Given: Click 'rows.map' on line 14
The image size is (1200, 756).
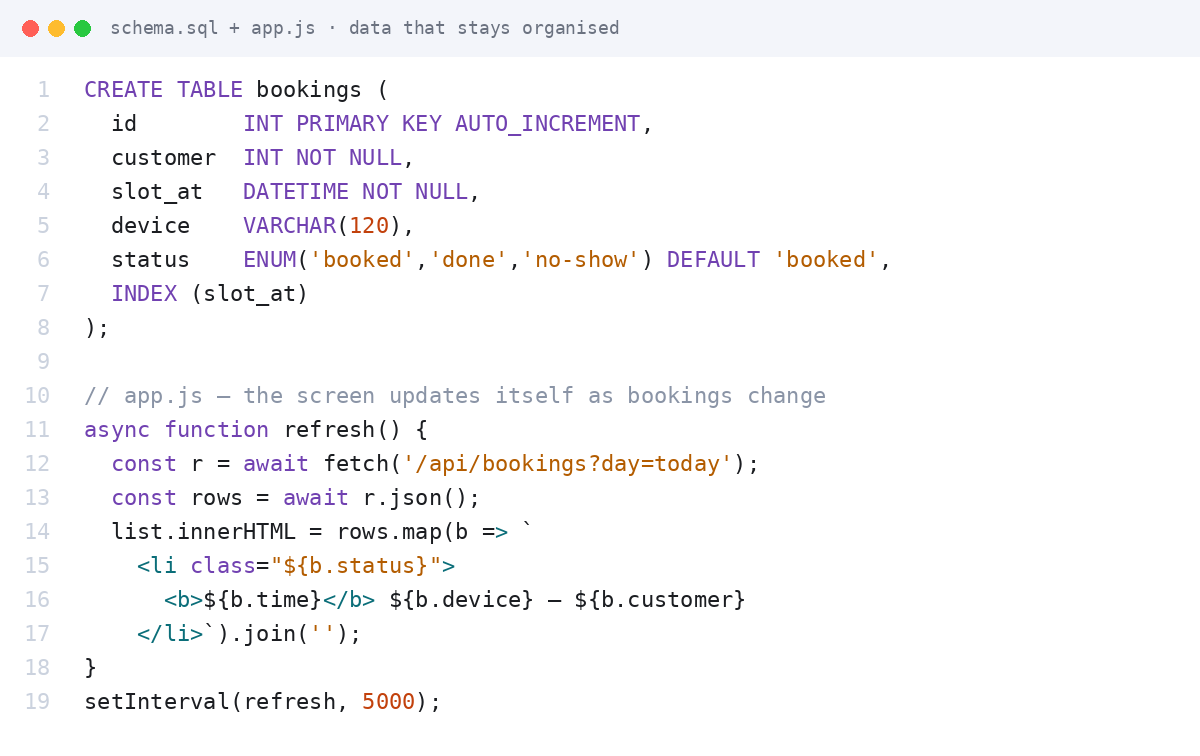Looking at the screenshot, I should coord(389,532).
